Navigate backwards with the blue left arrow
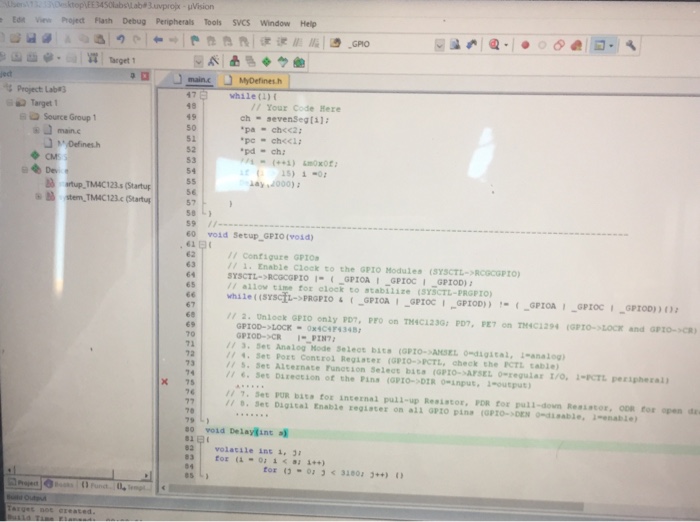 point(158,40)
